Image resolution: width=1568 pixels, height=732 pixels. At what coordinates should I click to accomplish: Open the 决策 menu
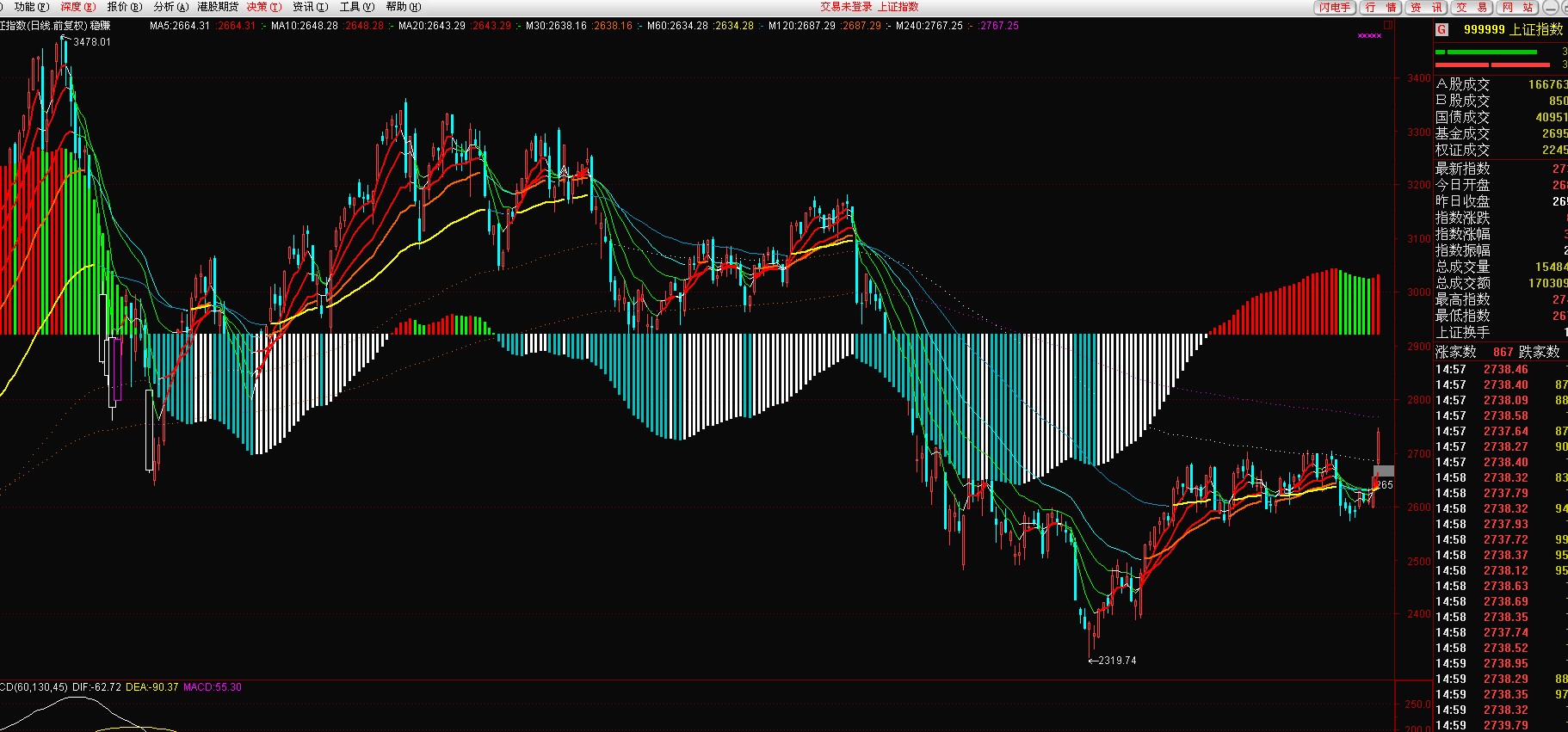[x=264, y=7]
